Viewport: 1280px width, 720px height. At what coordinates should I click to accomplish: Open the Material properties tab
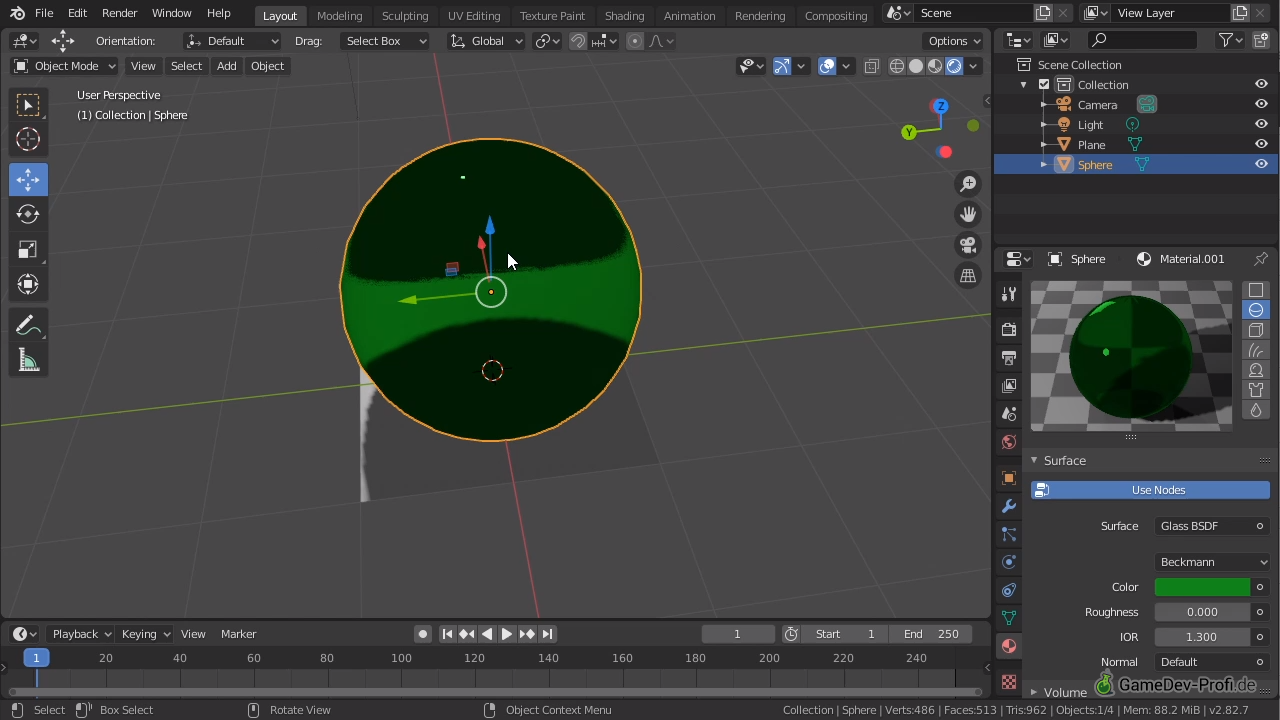coord(1009,646)
